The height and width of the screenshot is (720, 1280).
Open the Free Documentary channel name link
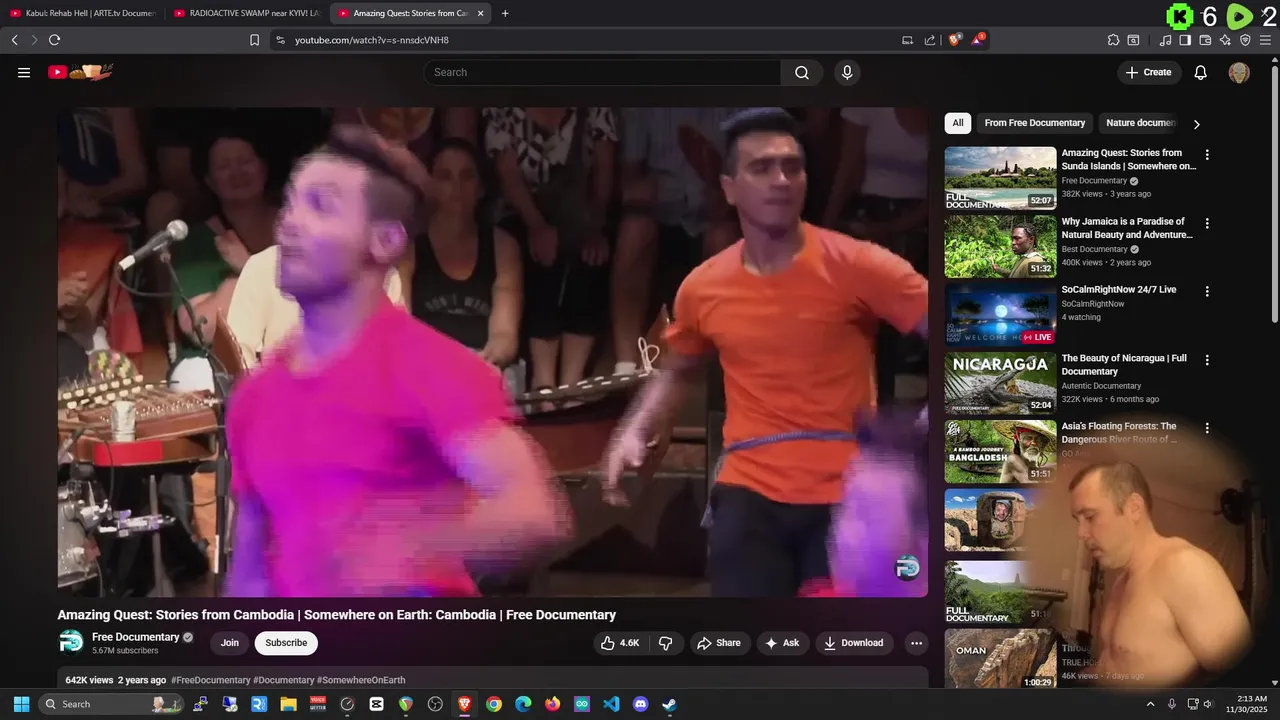[136, 637]
